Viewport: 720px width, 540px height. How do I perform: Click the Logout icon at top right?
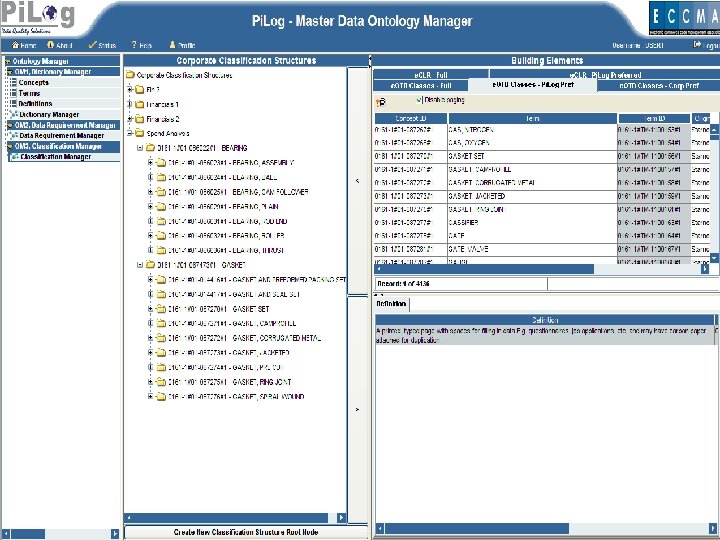click(x=697, y=45)
